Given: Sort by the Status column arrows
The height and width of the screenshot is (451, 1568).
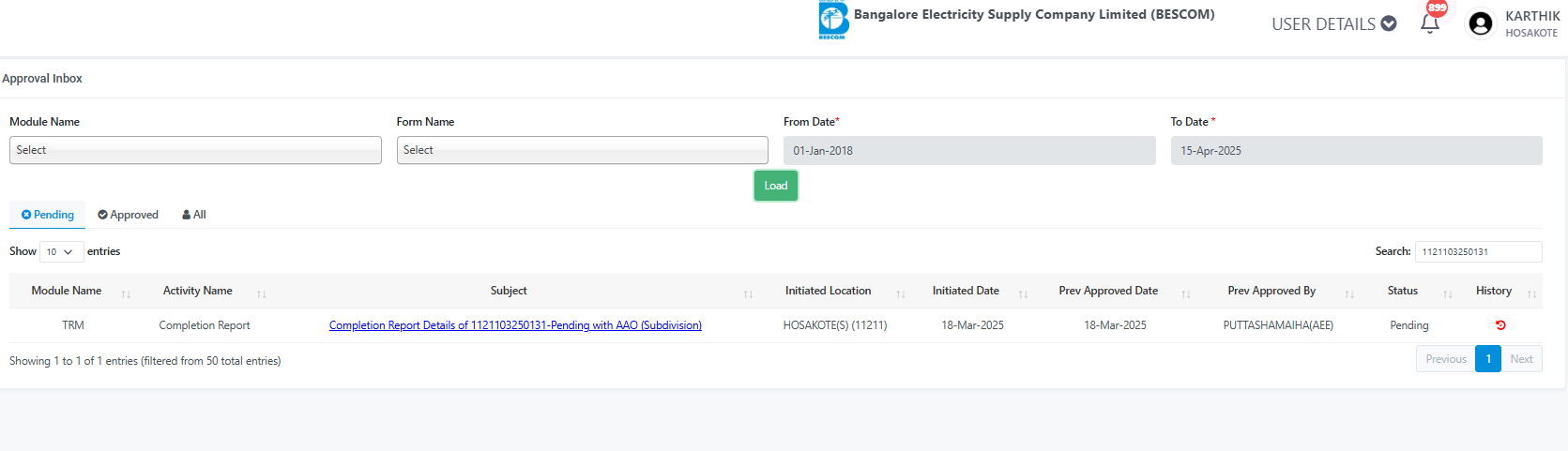Looking at the screenshot, I should tap(1448, 294).
